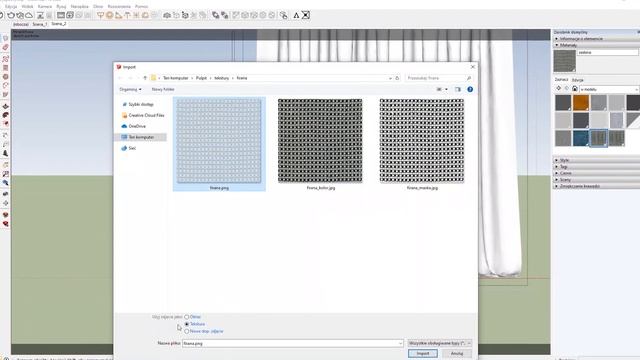Open the file type filter dropdown
Screen dimensions: 640x360
pos(440,343)
